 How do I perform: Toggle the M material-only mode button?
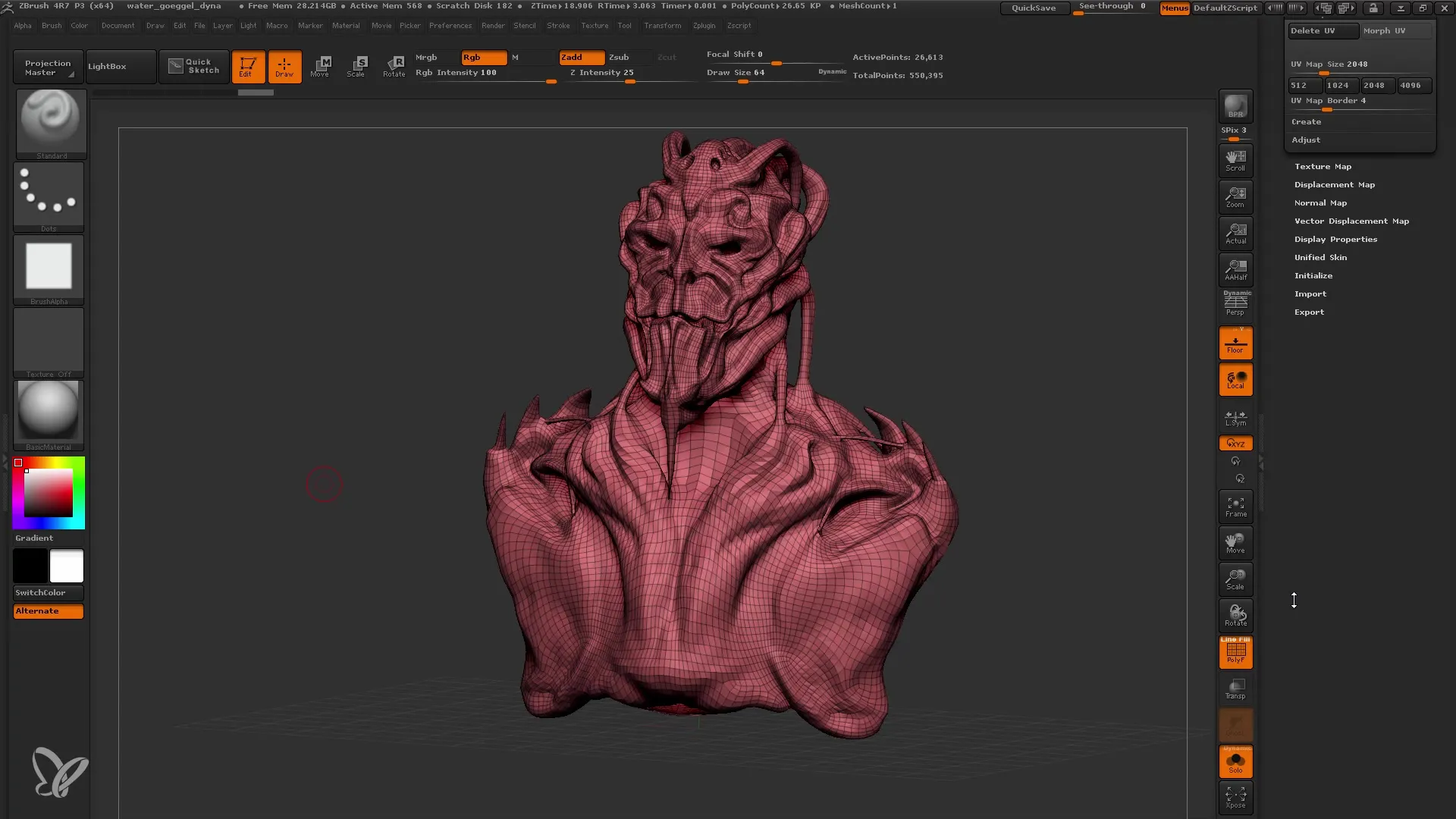coord(514,56)
